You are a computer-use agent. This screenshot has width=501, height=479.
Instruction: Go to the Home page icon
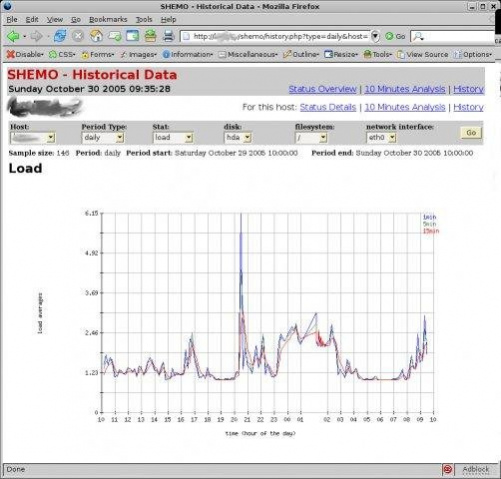coord(96,36)
